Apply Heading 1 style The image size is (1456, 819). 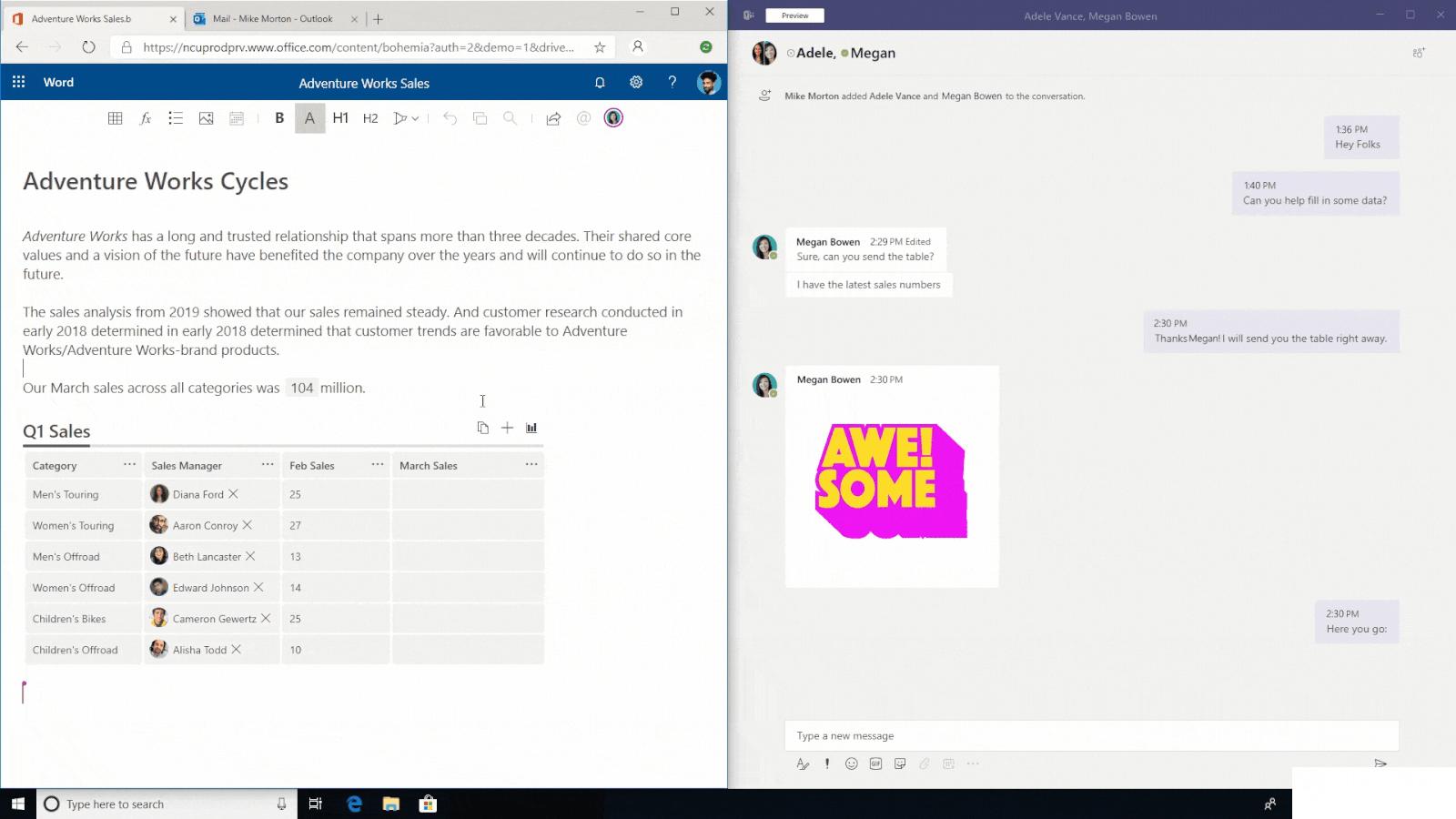(x=340, y=118)
